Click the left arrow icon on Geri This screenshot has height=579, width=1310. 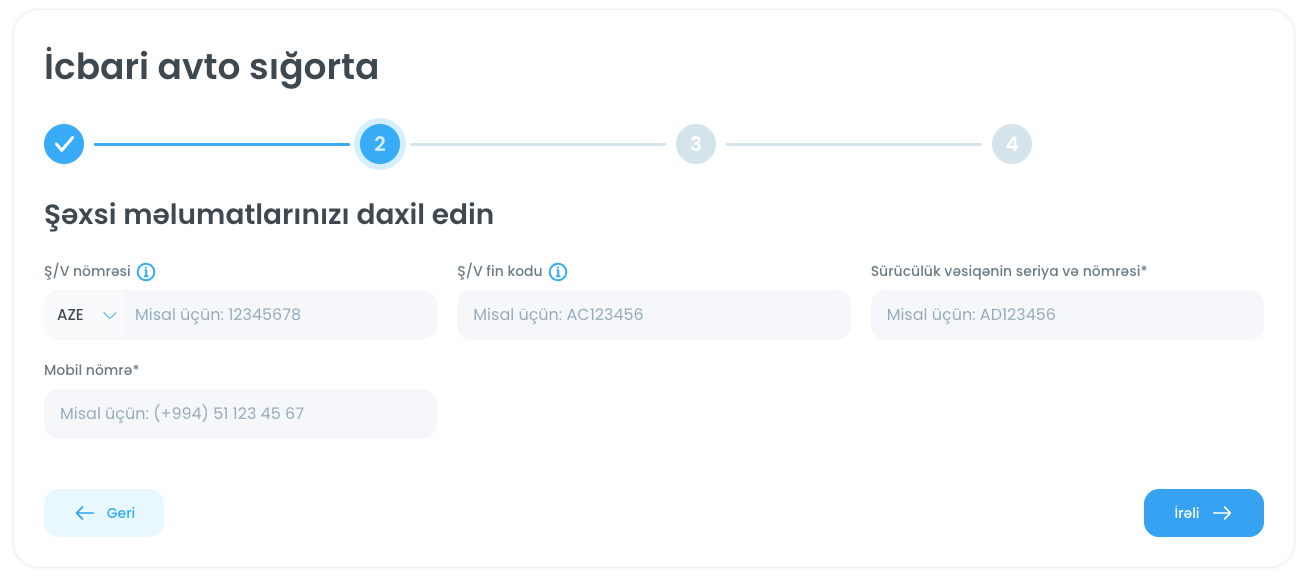(85, 513)
